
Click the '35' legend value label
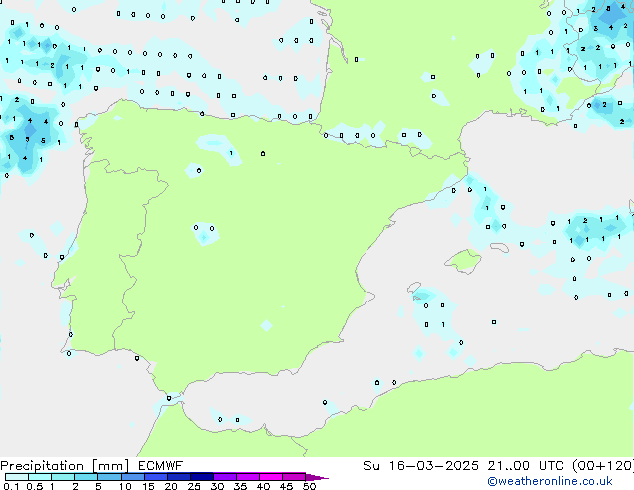[x=240, y=486]
